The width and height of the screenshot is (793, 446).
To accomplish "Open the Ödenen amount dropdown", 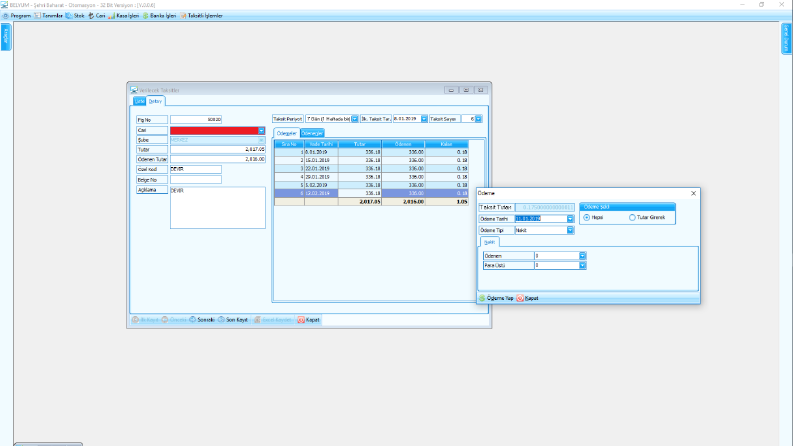I will pyautogui.click(x=582, y=256).
